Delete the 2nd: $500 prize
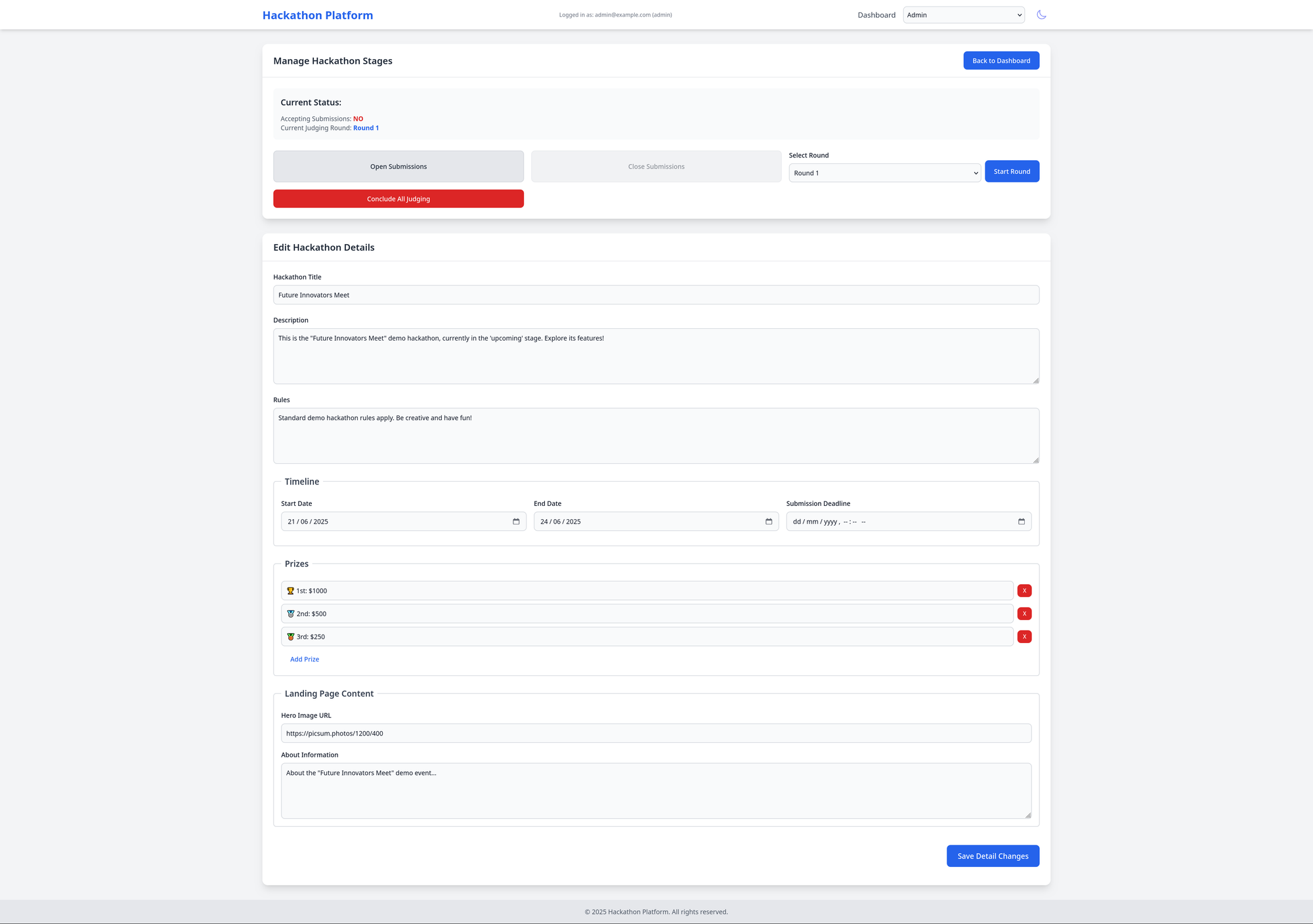This screenshot has width=1313, height=924. [1024, 614]
